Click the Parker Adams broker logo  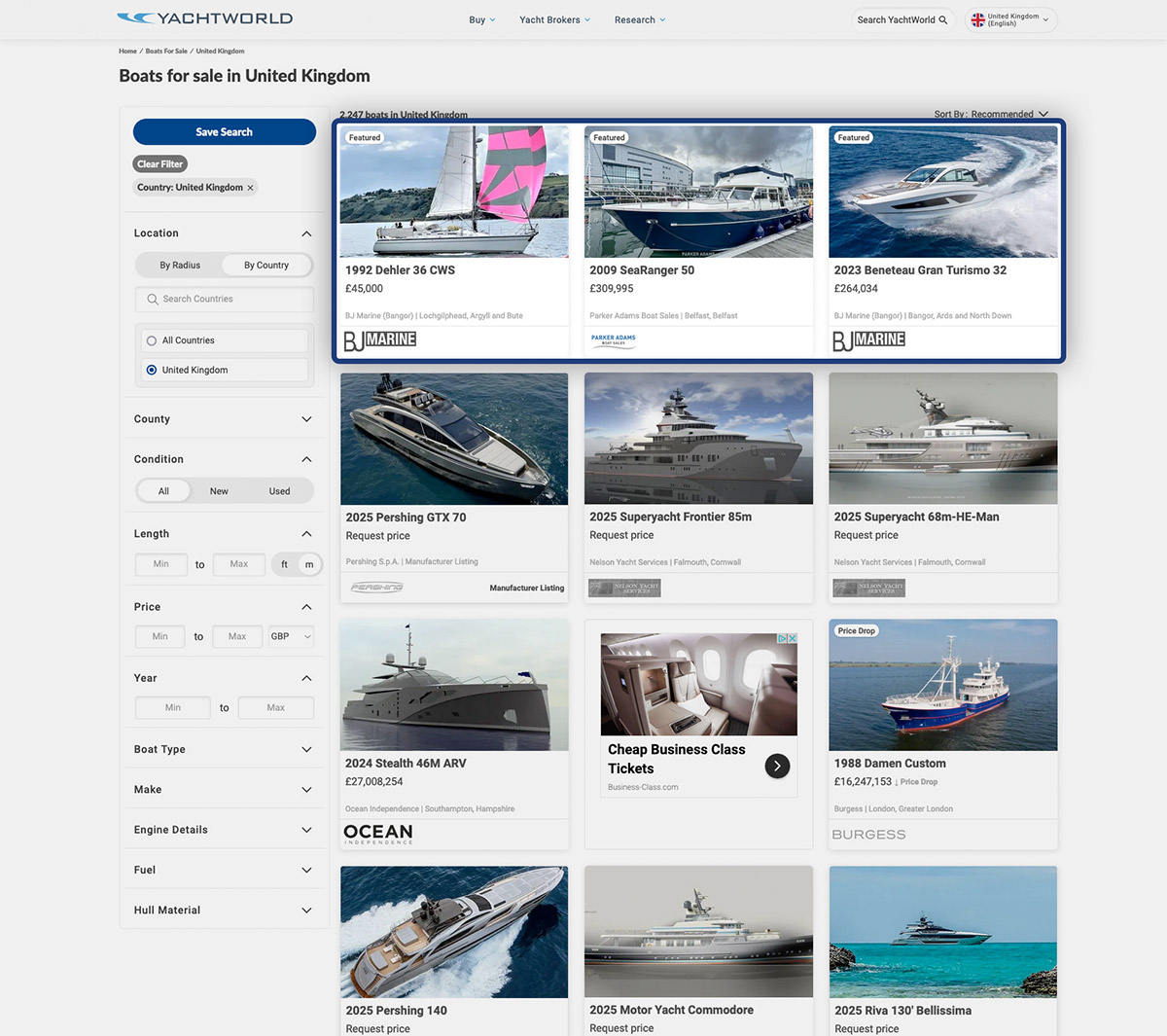(614, 340)
